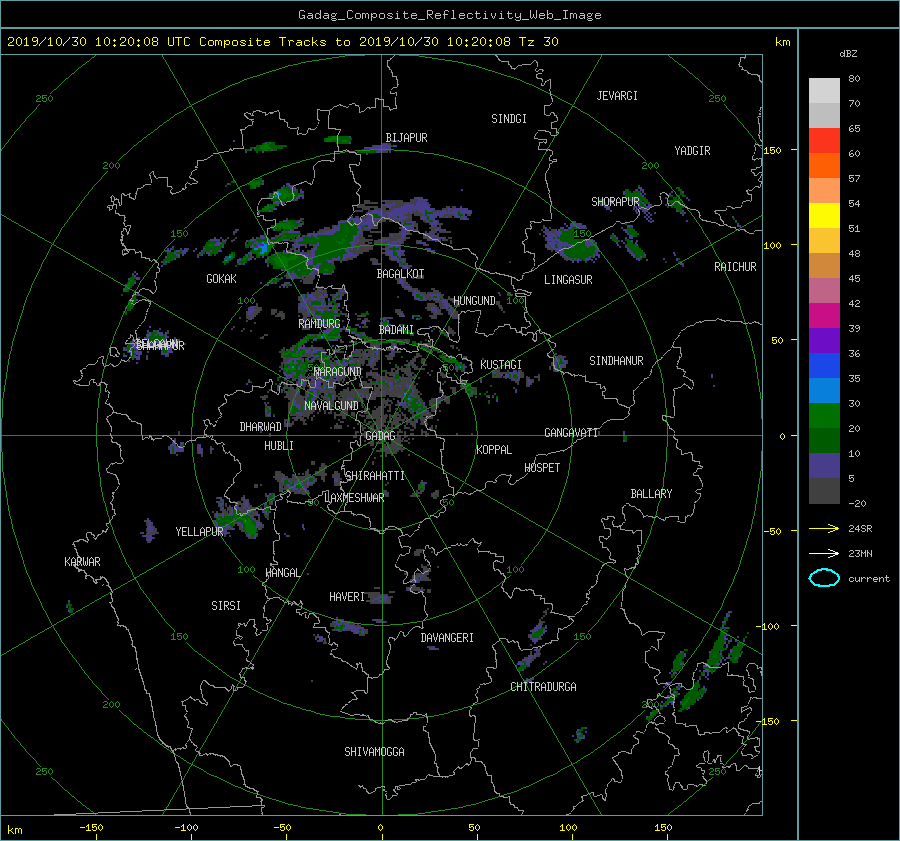Select the red 65 dBZ color swatch
Image resolution: width=900 pixels, height=841 pixels.
[x=824, y=140]
